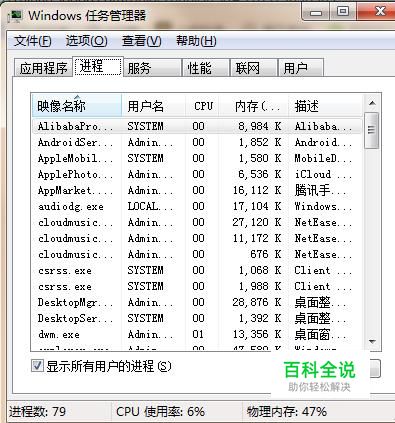Select the DesktopSer... process row
Screen dimensions: 395x423
197,318
